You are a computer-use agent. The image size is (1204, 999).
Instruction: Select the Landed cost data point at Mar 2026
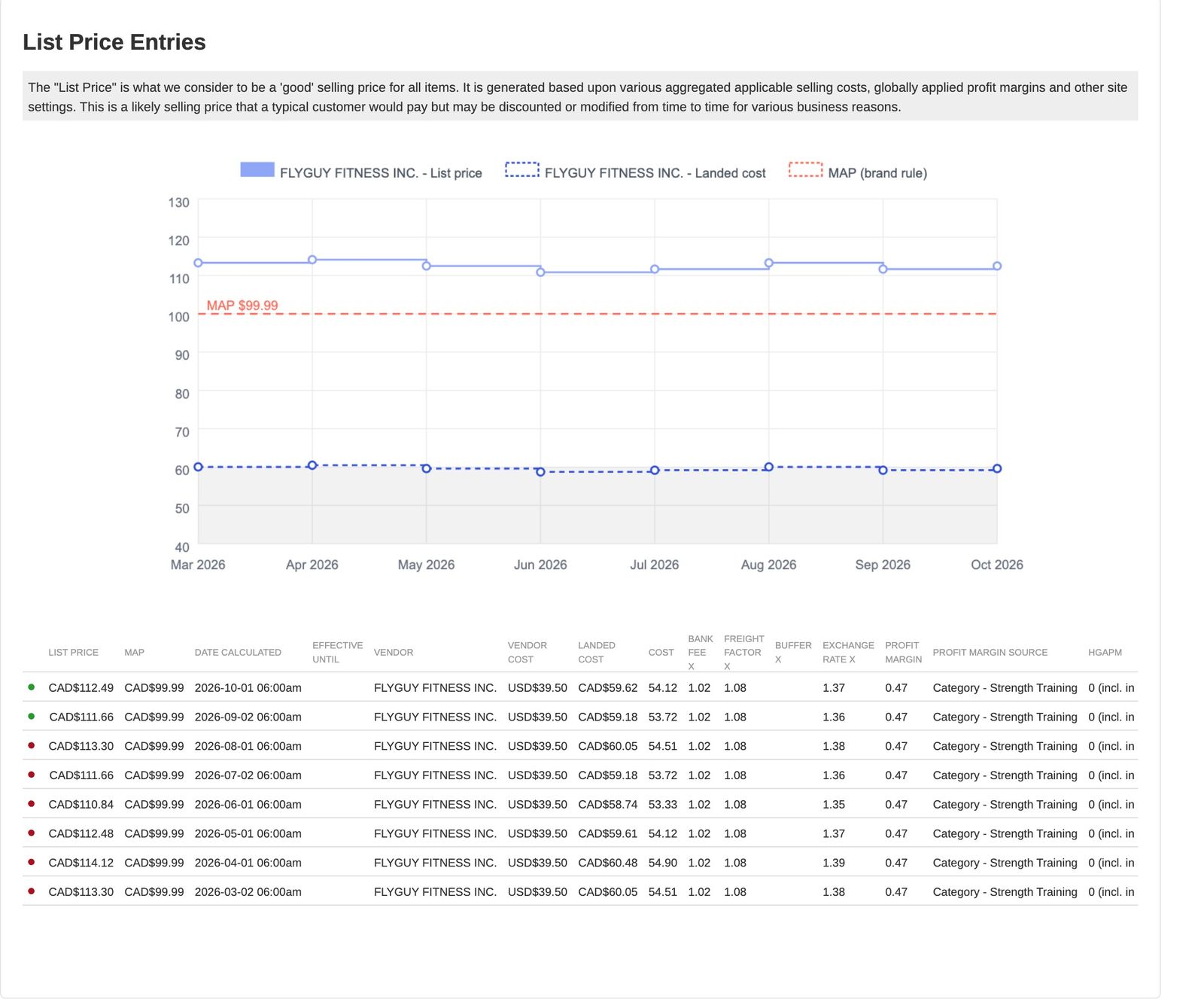pos(198,467)
